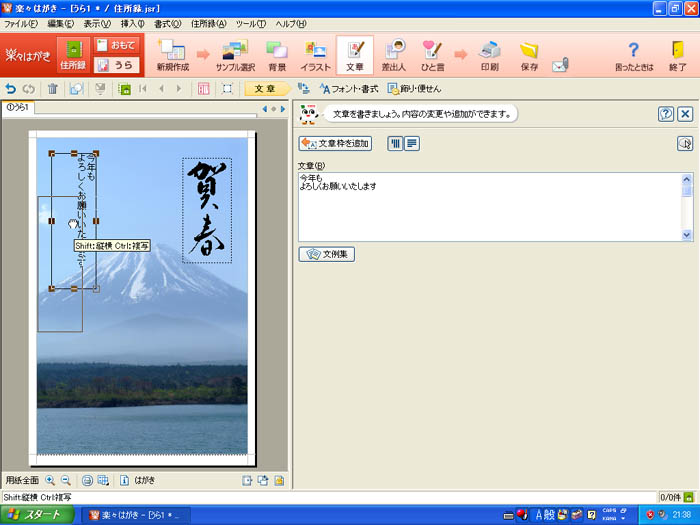Click the 文例集 button
The height and width of the screenshot is (525, 700).
pos(327,255)
